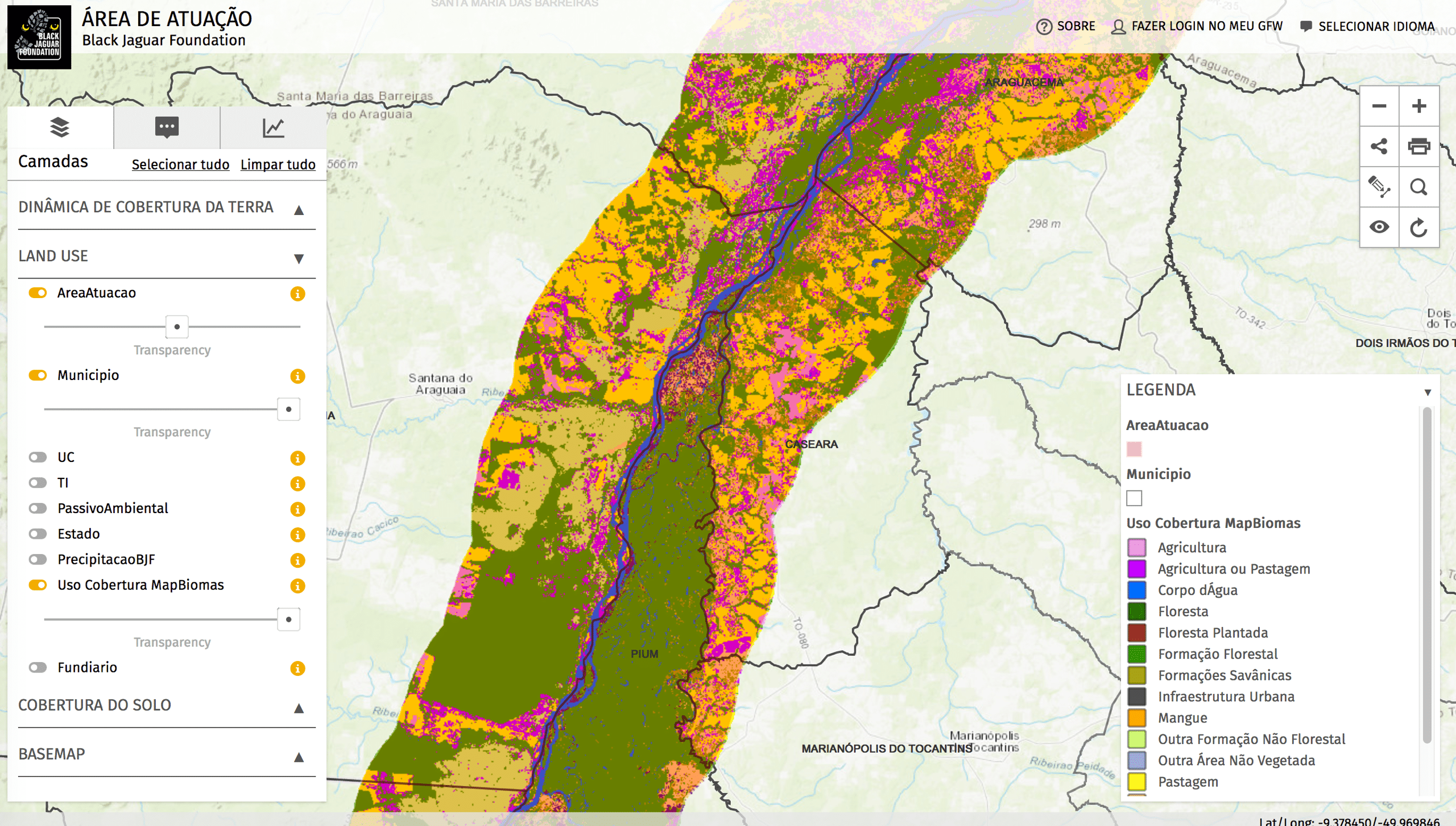Adjust the Municipio transparency slider handle

[x=288, y=410]
